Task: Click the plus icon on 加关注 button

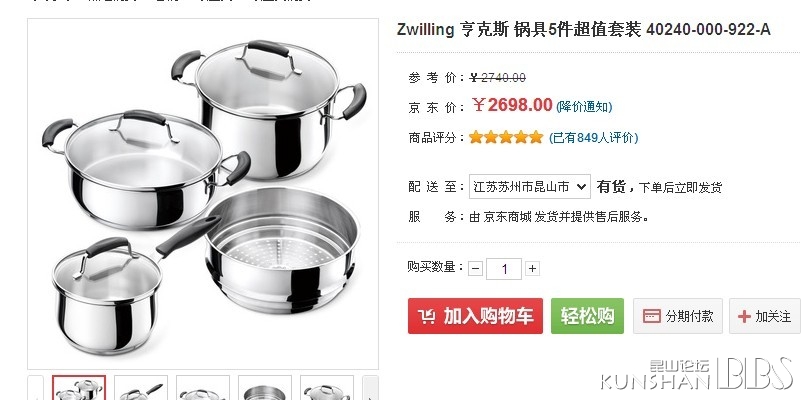Action: click(744, 316)
